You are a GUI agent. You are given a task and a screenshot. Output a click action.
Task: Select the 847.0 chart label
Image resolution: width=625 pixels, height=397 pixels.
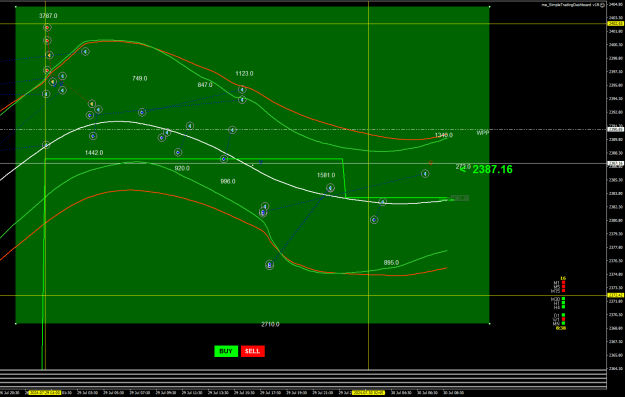[205, 85]
